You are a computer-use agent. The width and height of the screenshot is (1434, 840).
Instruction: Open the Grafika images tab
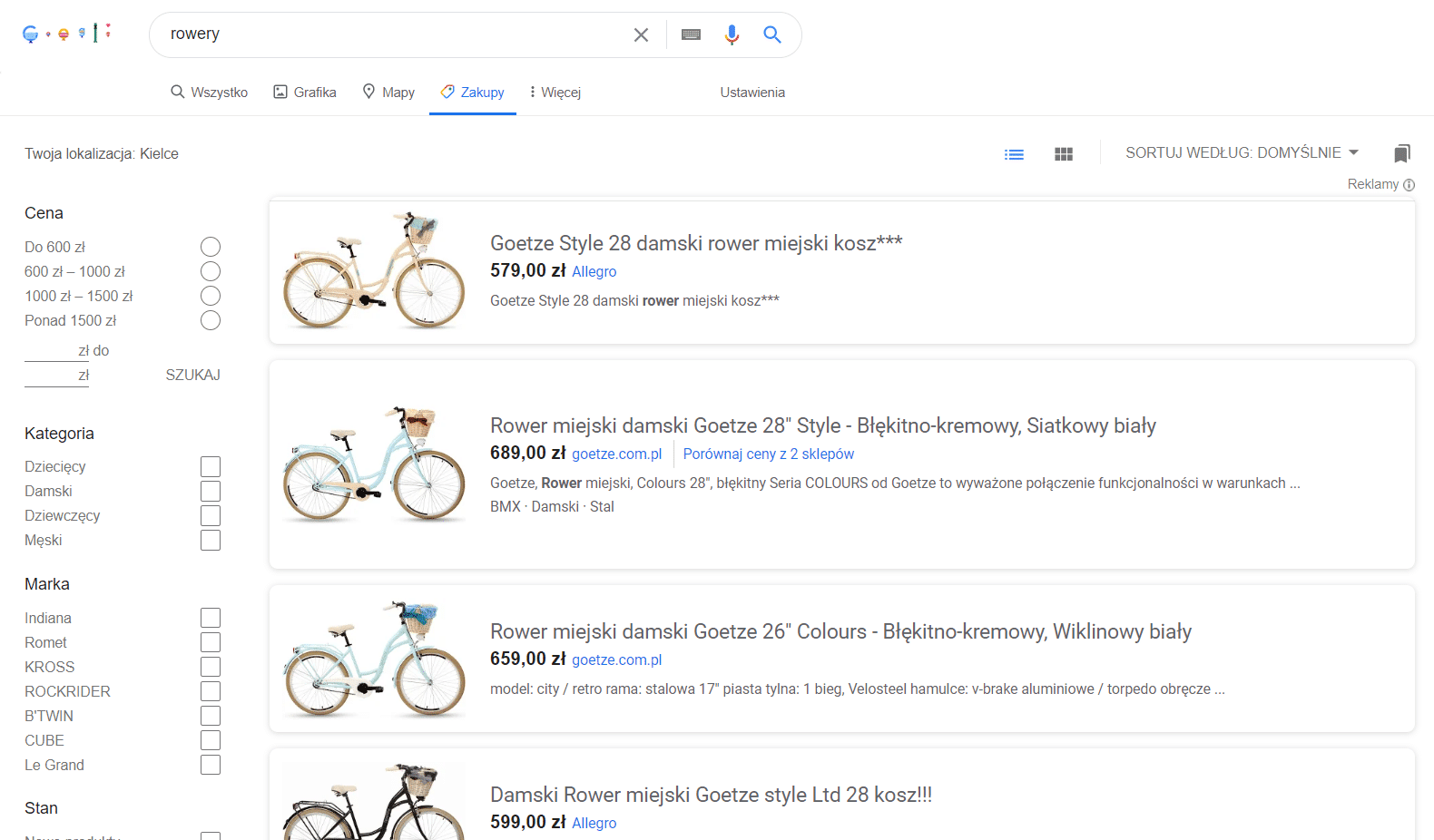(305, 92)
